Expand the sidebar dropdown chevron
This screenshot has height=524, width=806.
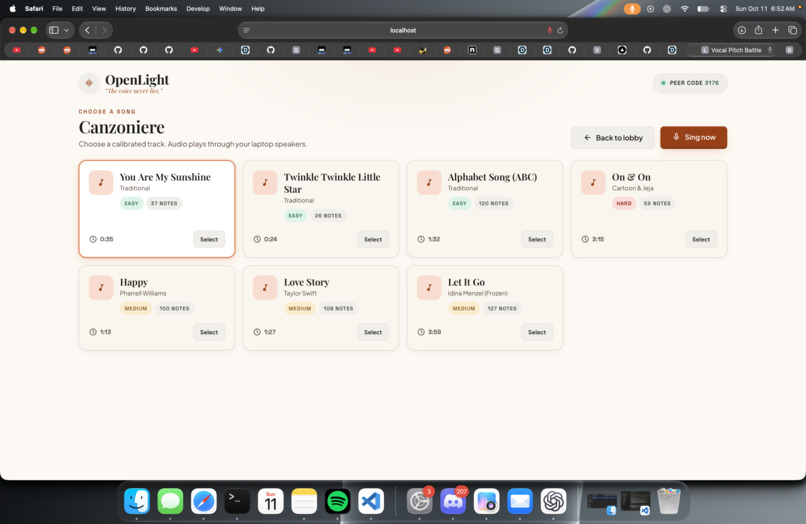click(x=66, y=30)
